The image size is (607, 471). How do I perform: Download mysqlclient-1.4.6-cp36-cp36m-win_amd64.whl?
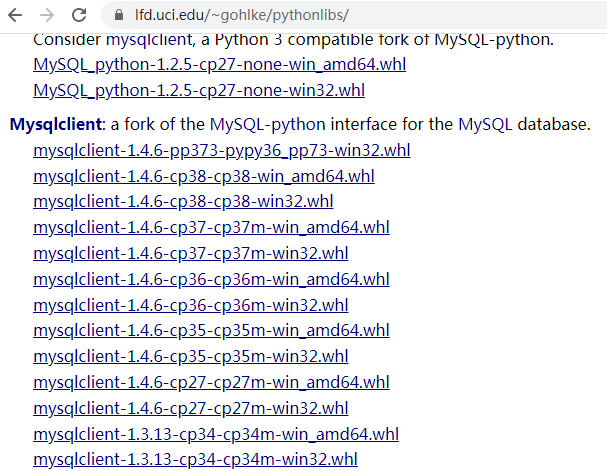(x=211, y=279)
